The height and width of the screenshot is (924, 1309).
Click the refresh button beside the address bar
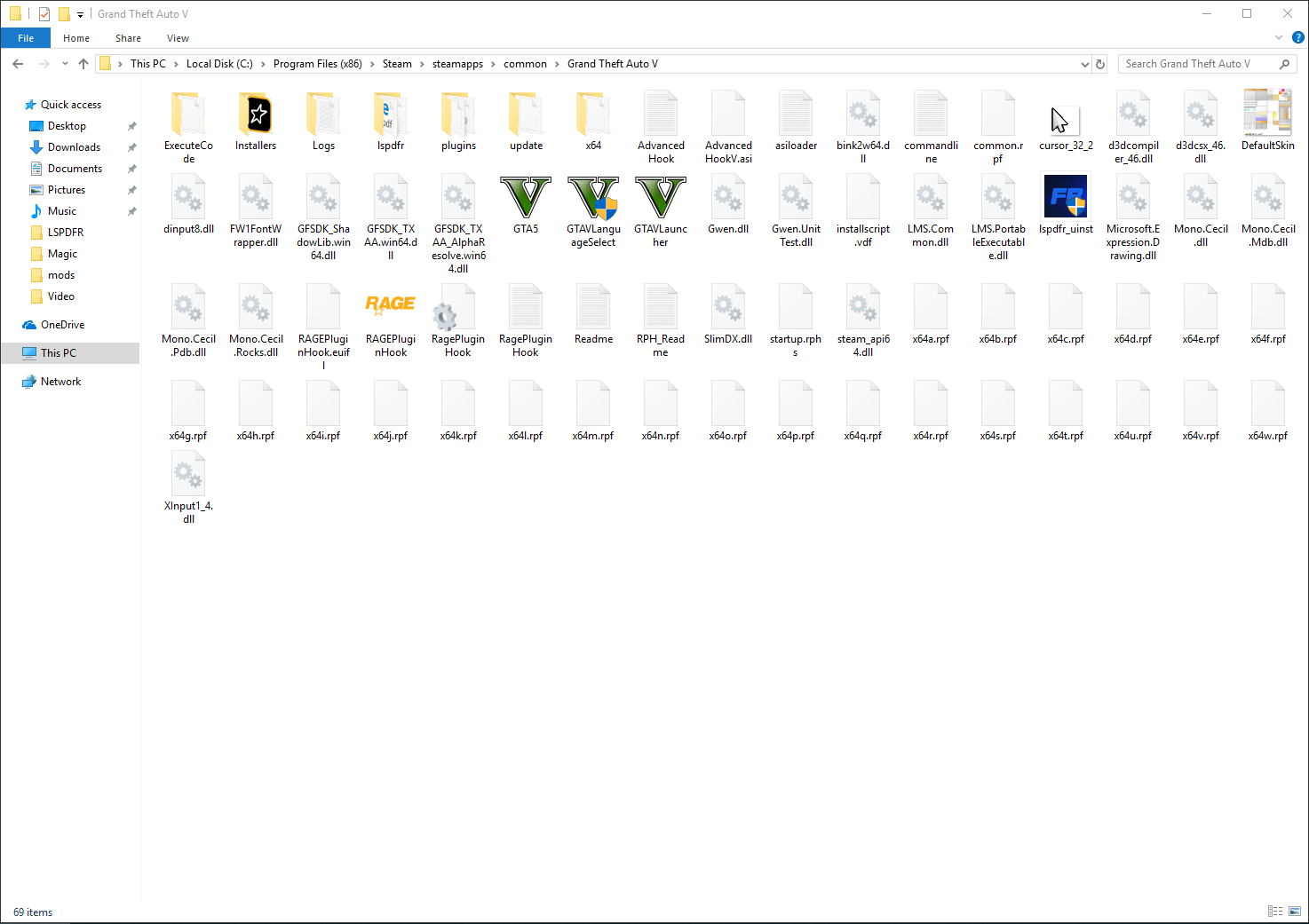coord(1100,64)
